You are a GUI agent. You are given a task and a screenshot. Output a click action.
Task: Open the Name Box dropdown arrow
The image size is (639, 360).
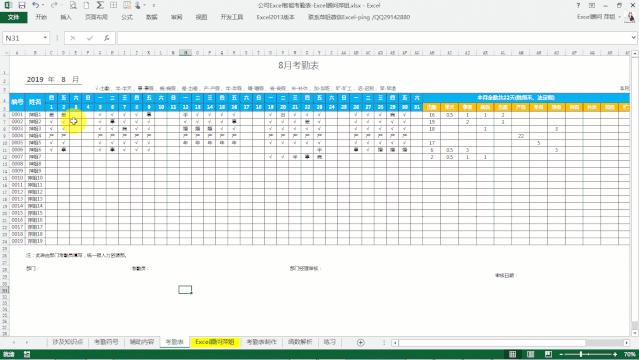tap(45, 38)
